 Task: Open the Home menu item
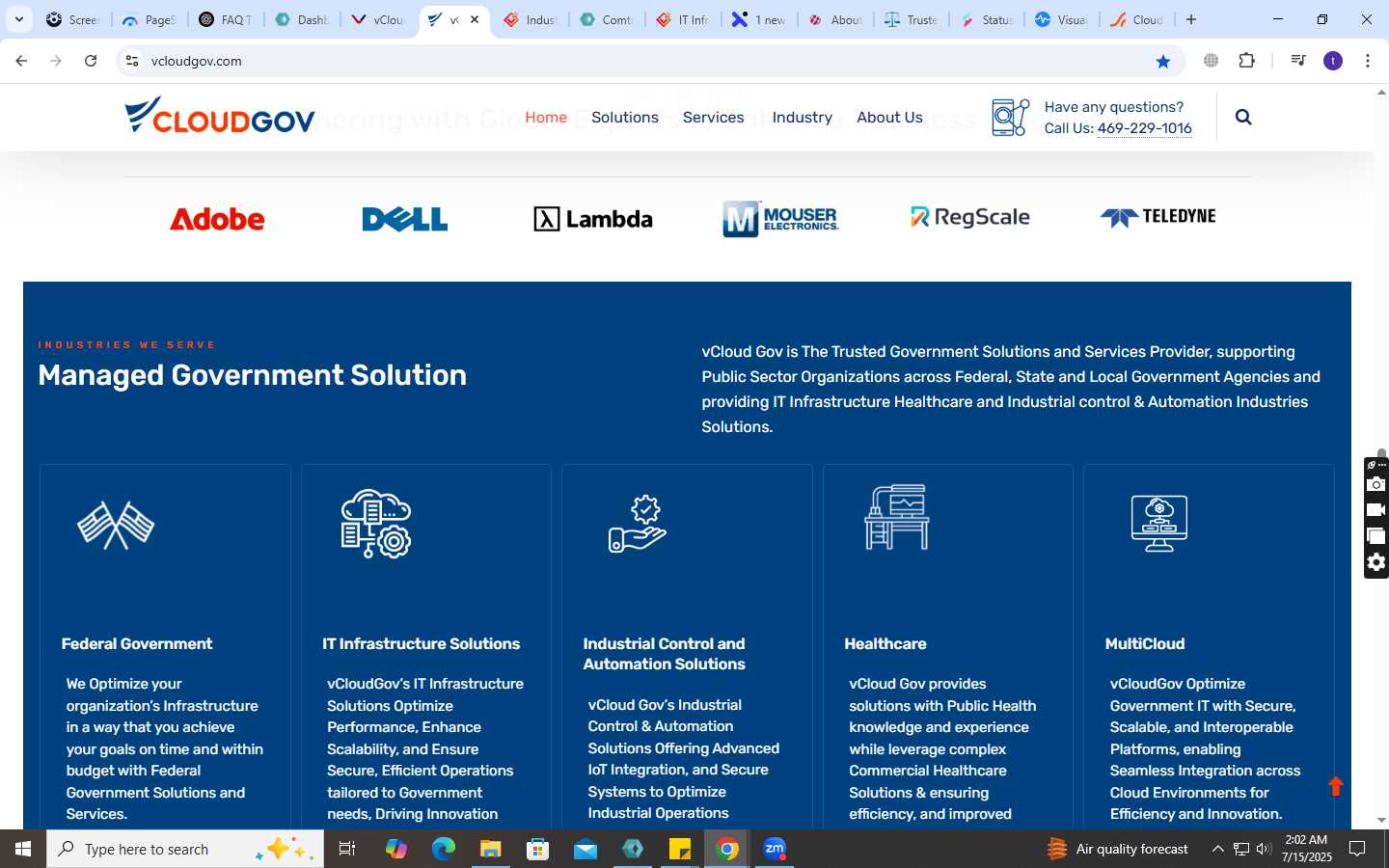546,117
